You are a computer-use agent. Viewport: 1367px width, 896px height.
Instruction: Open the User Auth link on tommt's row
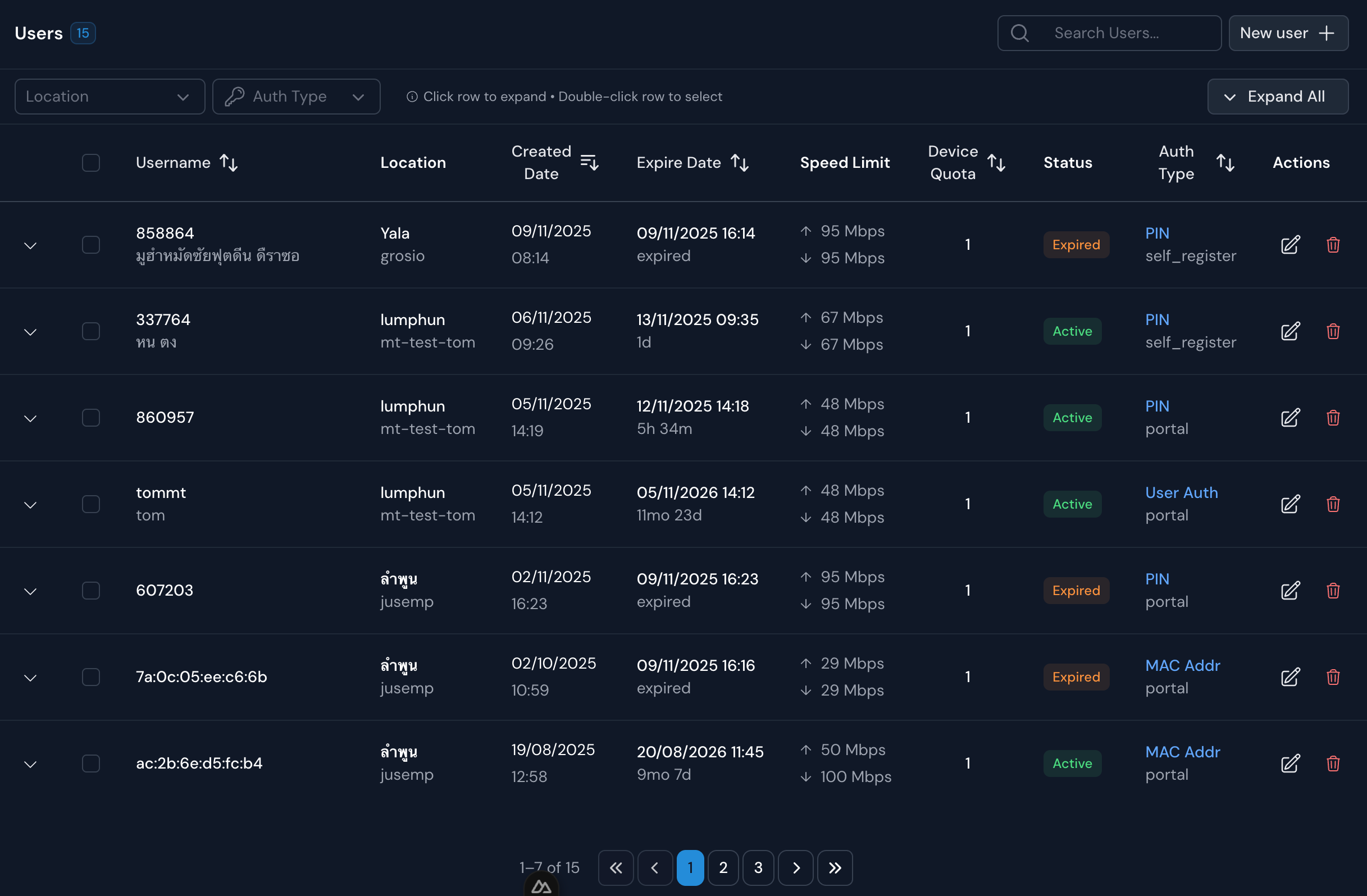(1182, 492)
